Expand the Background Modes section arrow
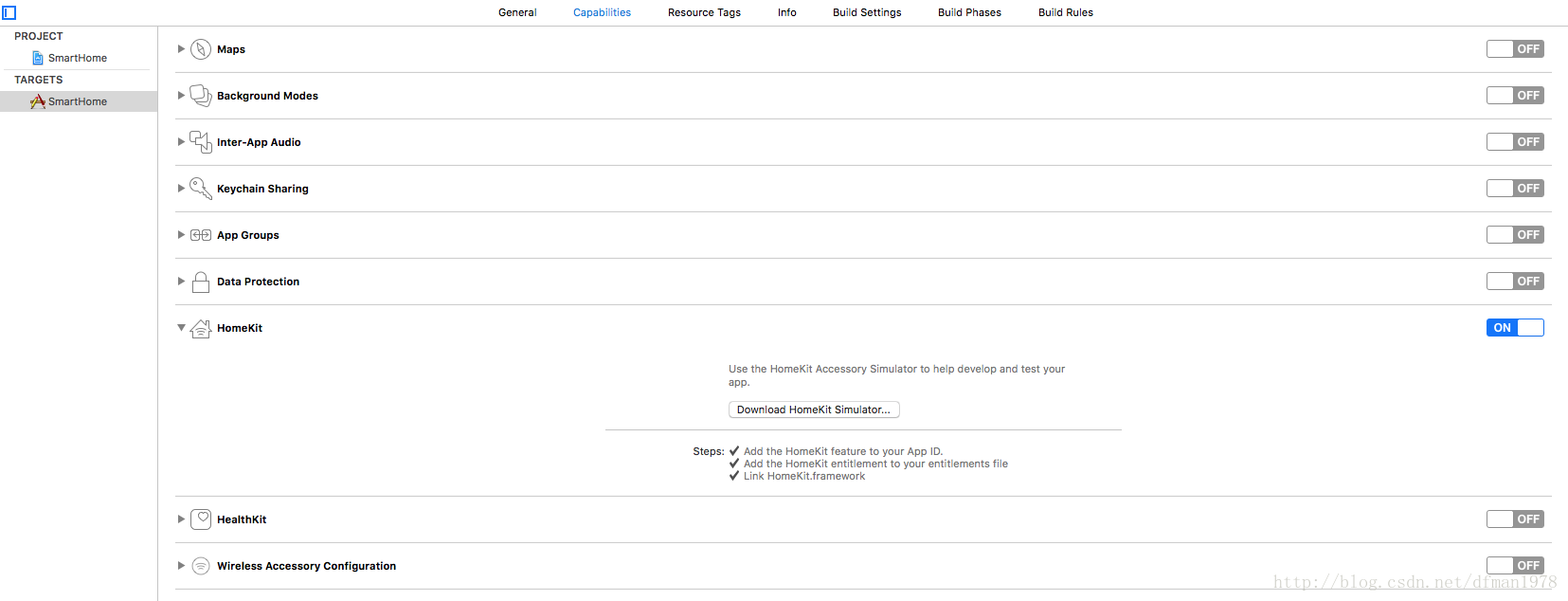 (181, 96)
